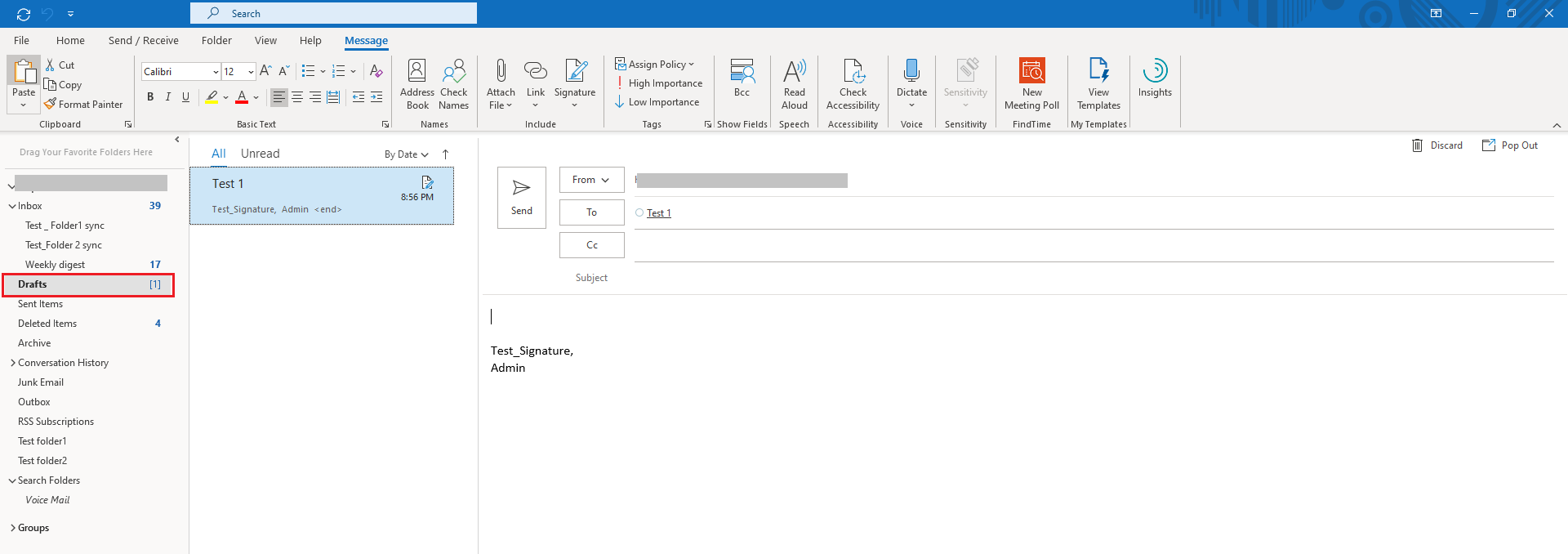Change sort order By Date dropdown
Image resolution: width=1568 pixels, height=554 pixels.
[407, 154]
